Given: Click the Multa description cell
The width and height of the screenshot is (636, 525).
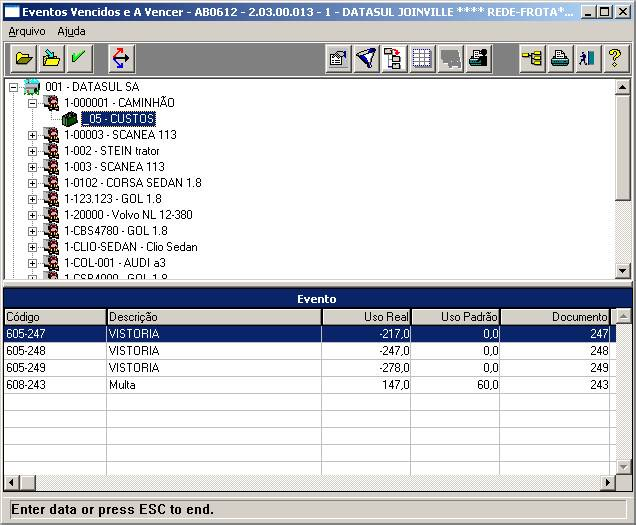Looking at the screenshot, I should point(214,385).
